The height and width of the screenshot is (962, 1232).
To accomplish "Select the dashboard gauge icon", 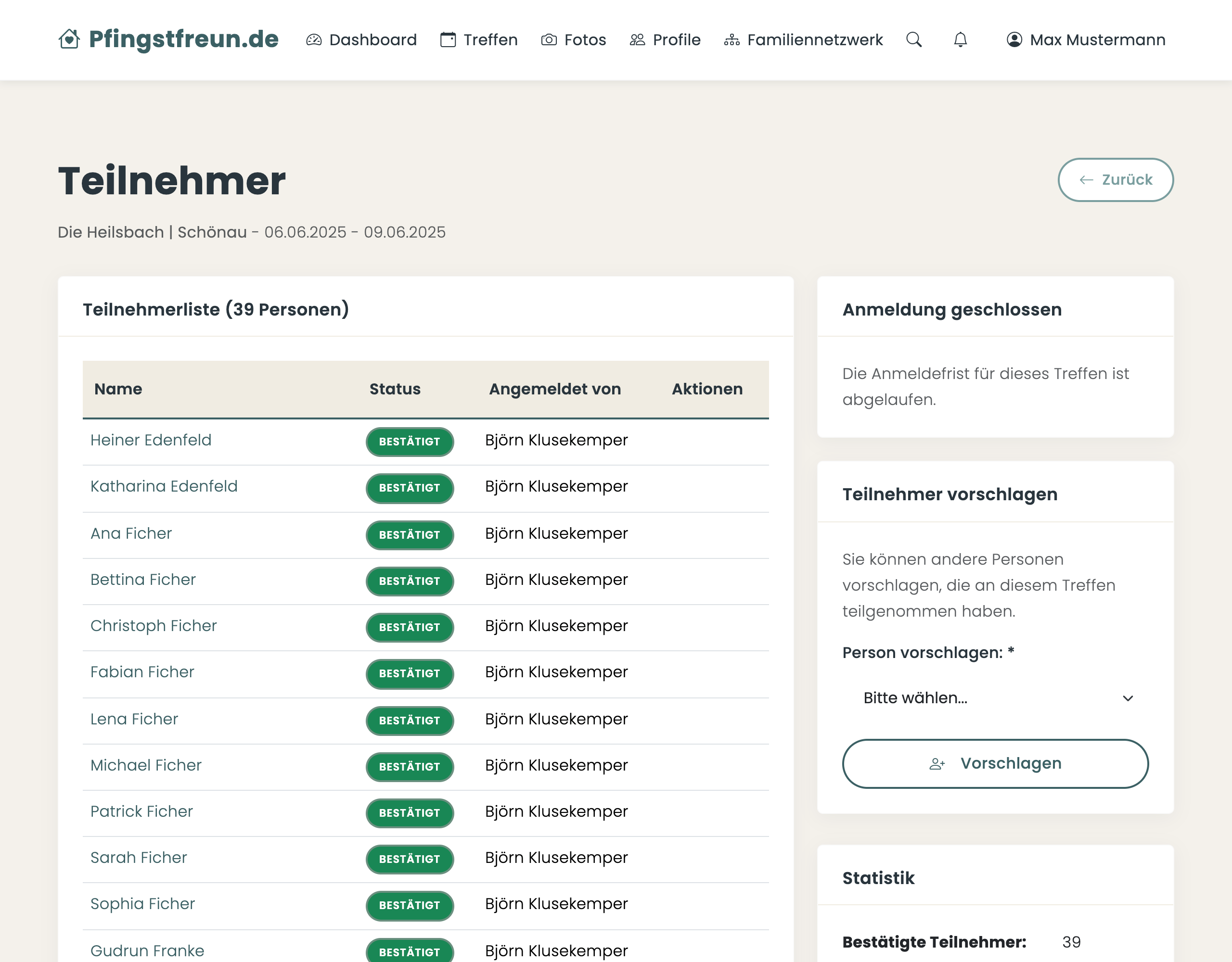I will (314, 39).
